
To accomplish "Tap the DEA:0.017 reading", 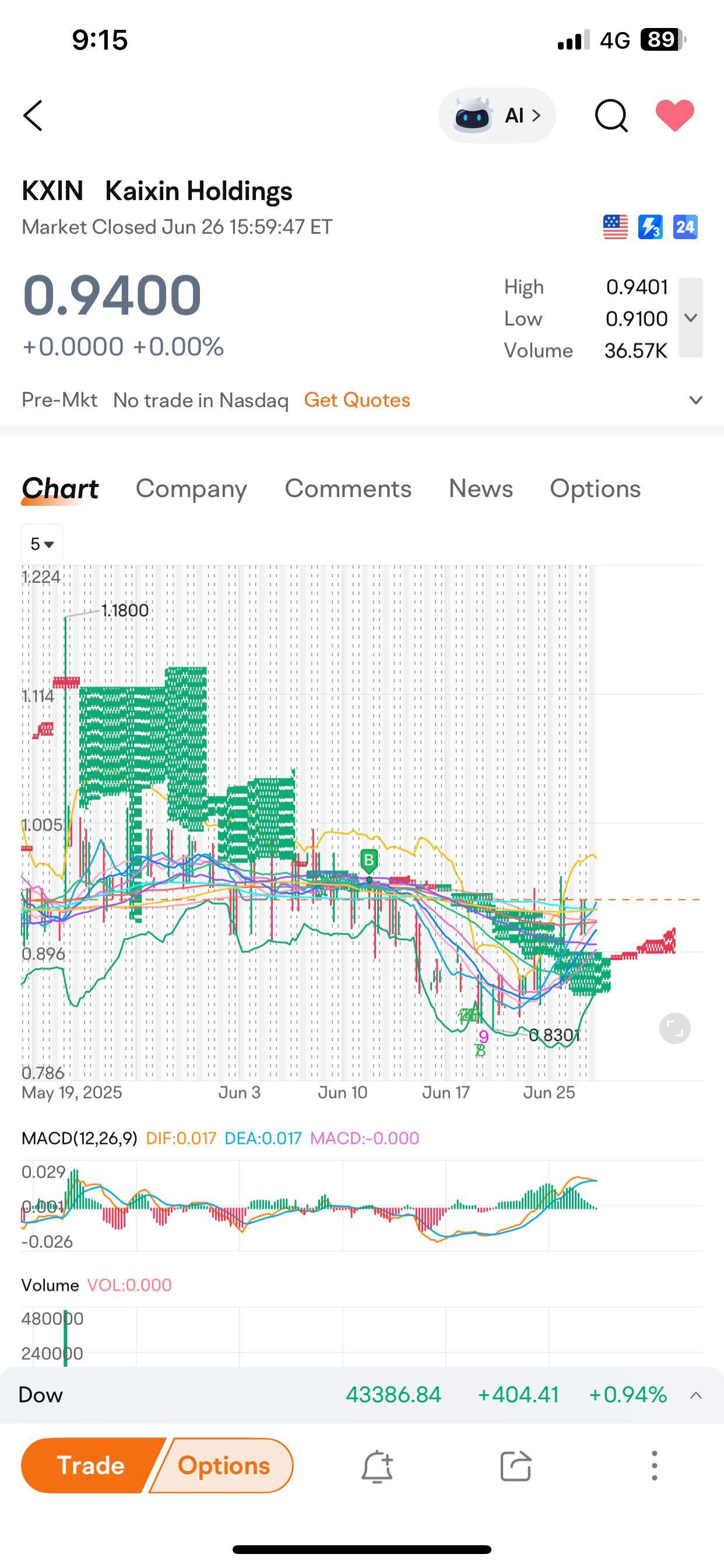I will click(x=263, y=1138).
